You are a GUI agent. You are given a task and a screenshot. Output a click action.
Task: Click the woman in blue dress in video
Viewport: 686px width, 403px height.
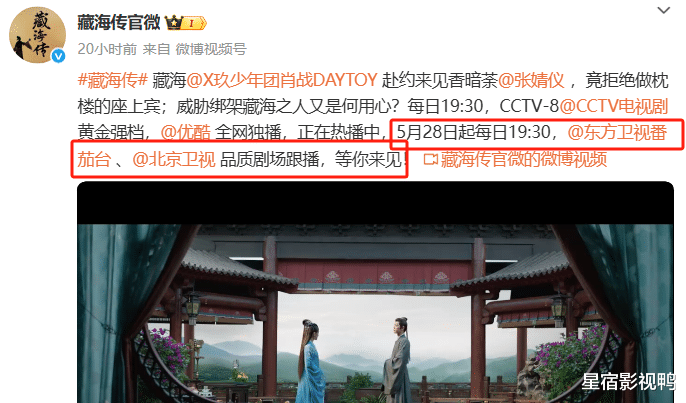[x=312, y=361]
